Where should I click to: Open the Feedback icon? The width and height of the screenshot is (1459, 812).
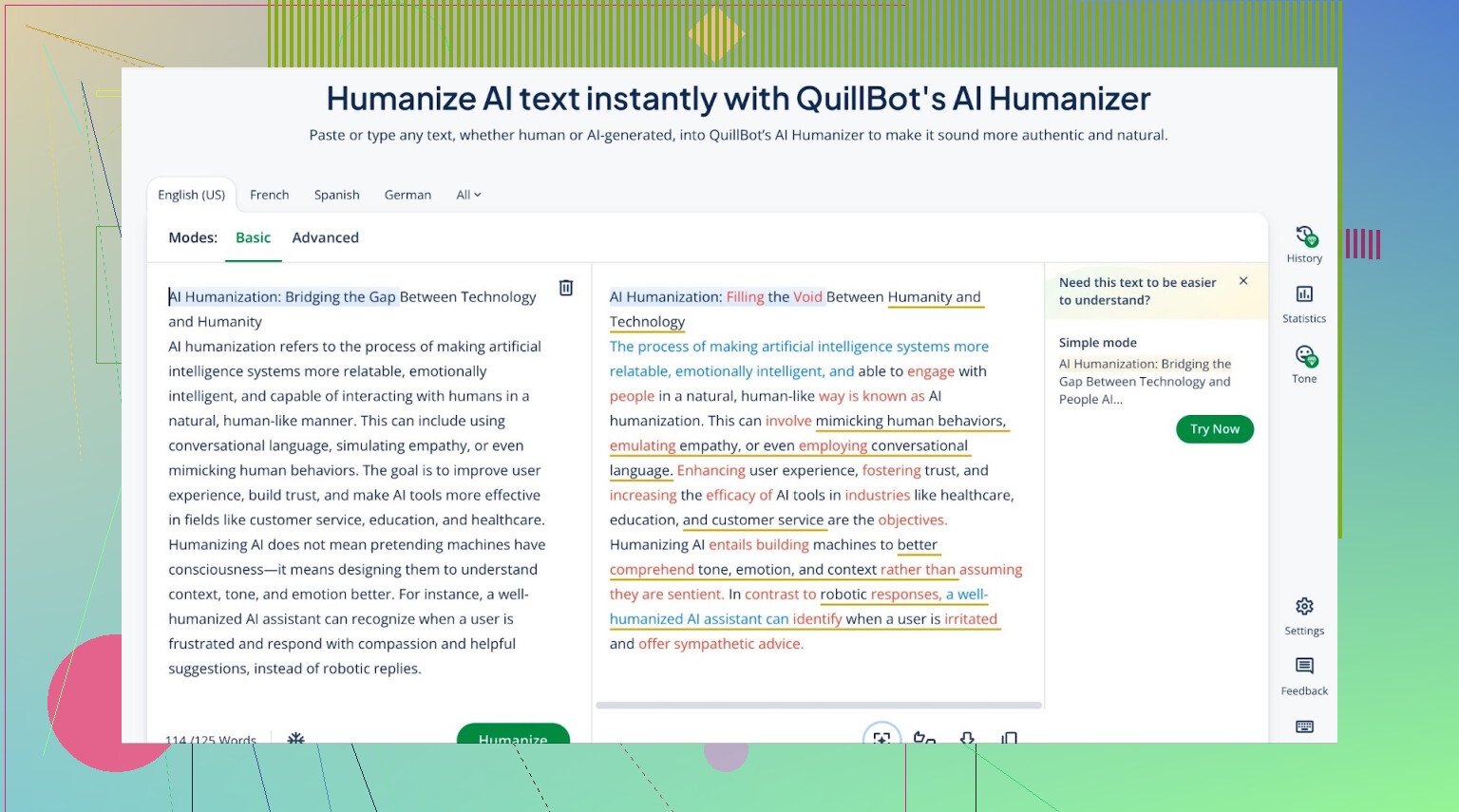tap(1304, 675)
